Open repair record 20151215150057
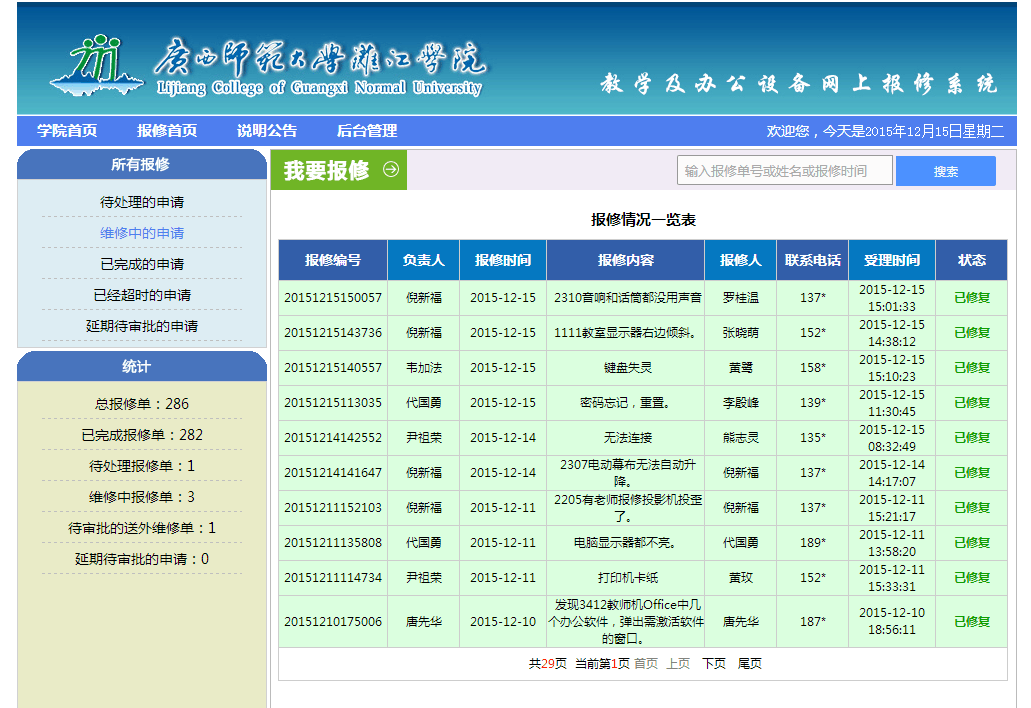1031x708 pixels. pyautogui.click(x=333, y=298)
